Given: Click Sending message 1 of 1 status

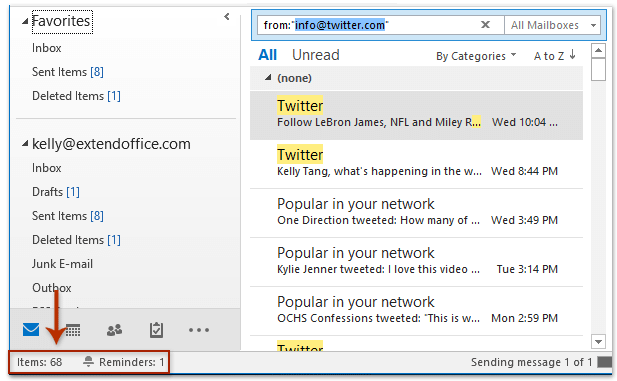Looking at the screenshot, I should click(x=531, y=362).
